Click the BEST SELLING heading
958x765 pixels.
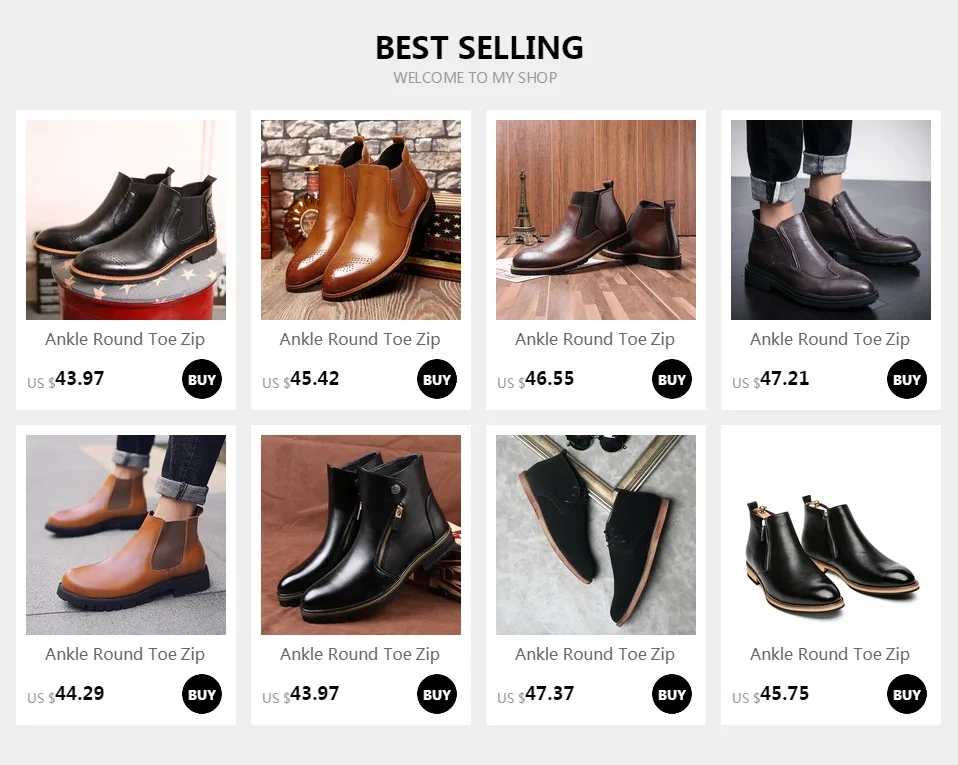click(x=479, y=48)
